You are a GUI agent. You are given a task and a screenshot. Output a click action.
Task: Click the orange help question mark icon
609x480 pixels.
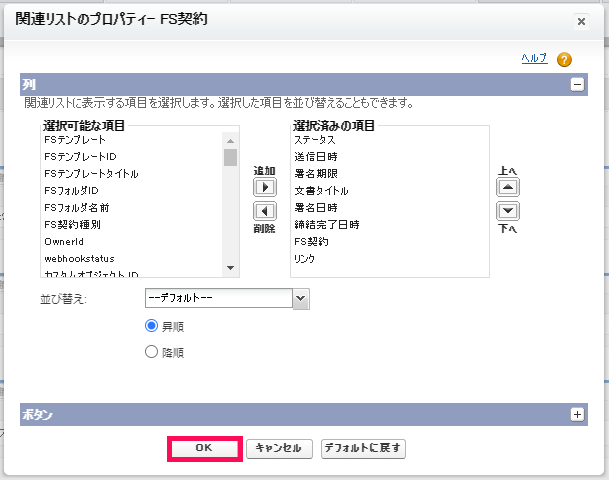564,60
